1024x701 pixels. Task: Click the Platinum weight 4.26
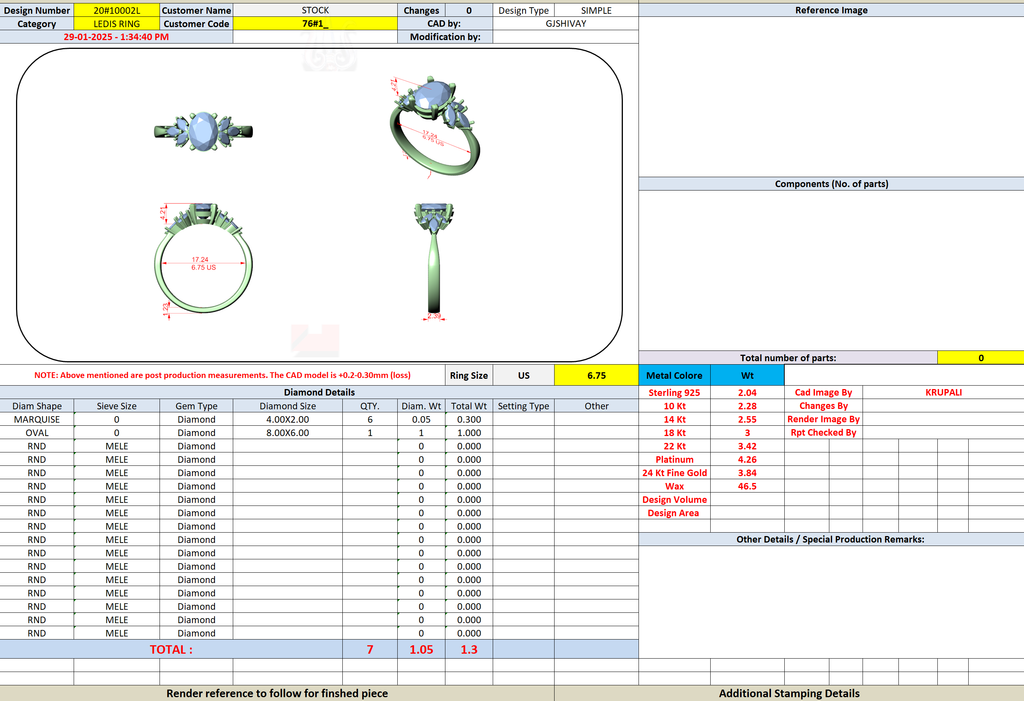coord(747,459)
